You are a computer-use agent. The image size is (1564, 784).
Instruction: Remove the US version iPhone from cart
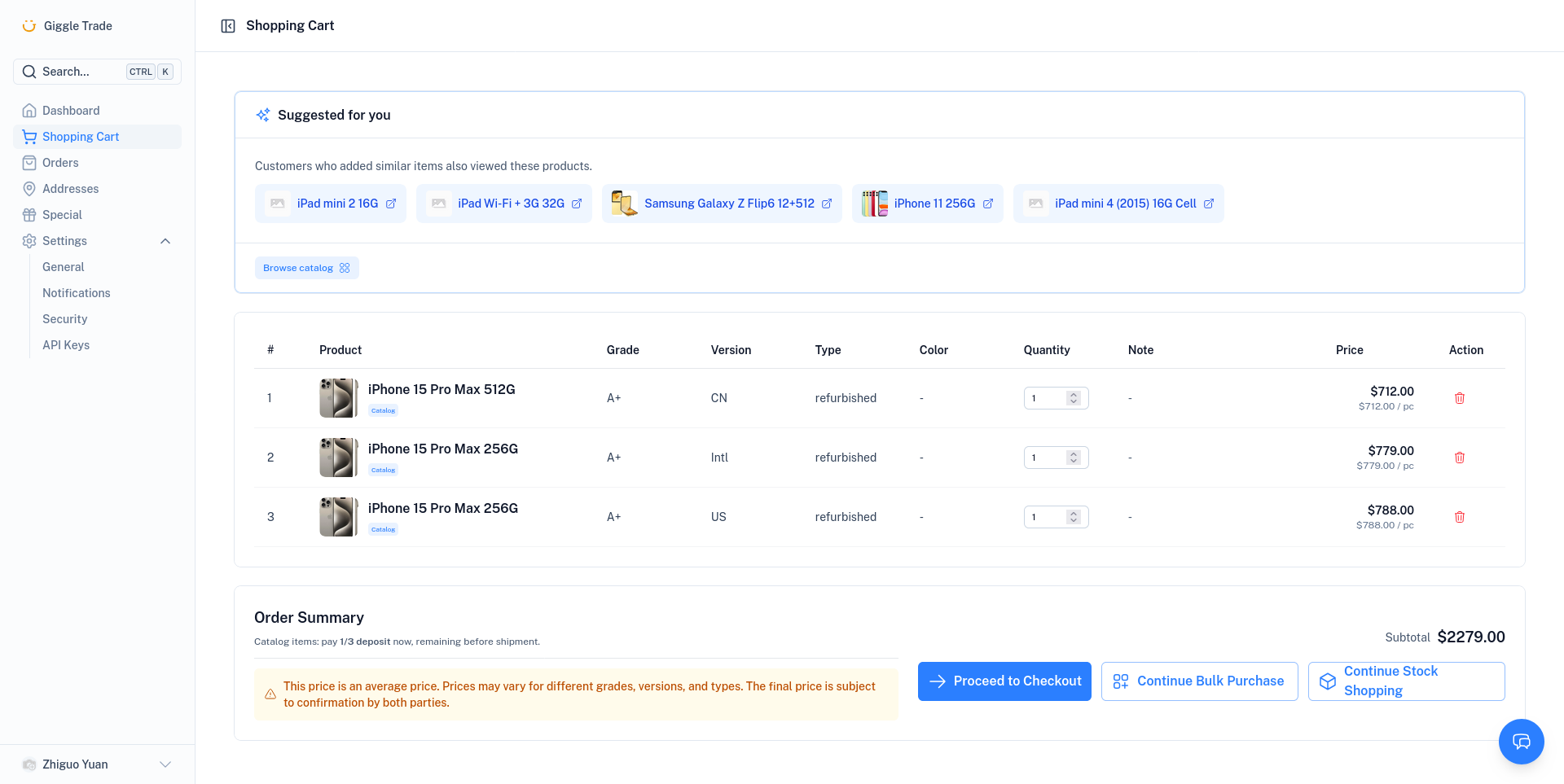(1459, 517)
